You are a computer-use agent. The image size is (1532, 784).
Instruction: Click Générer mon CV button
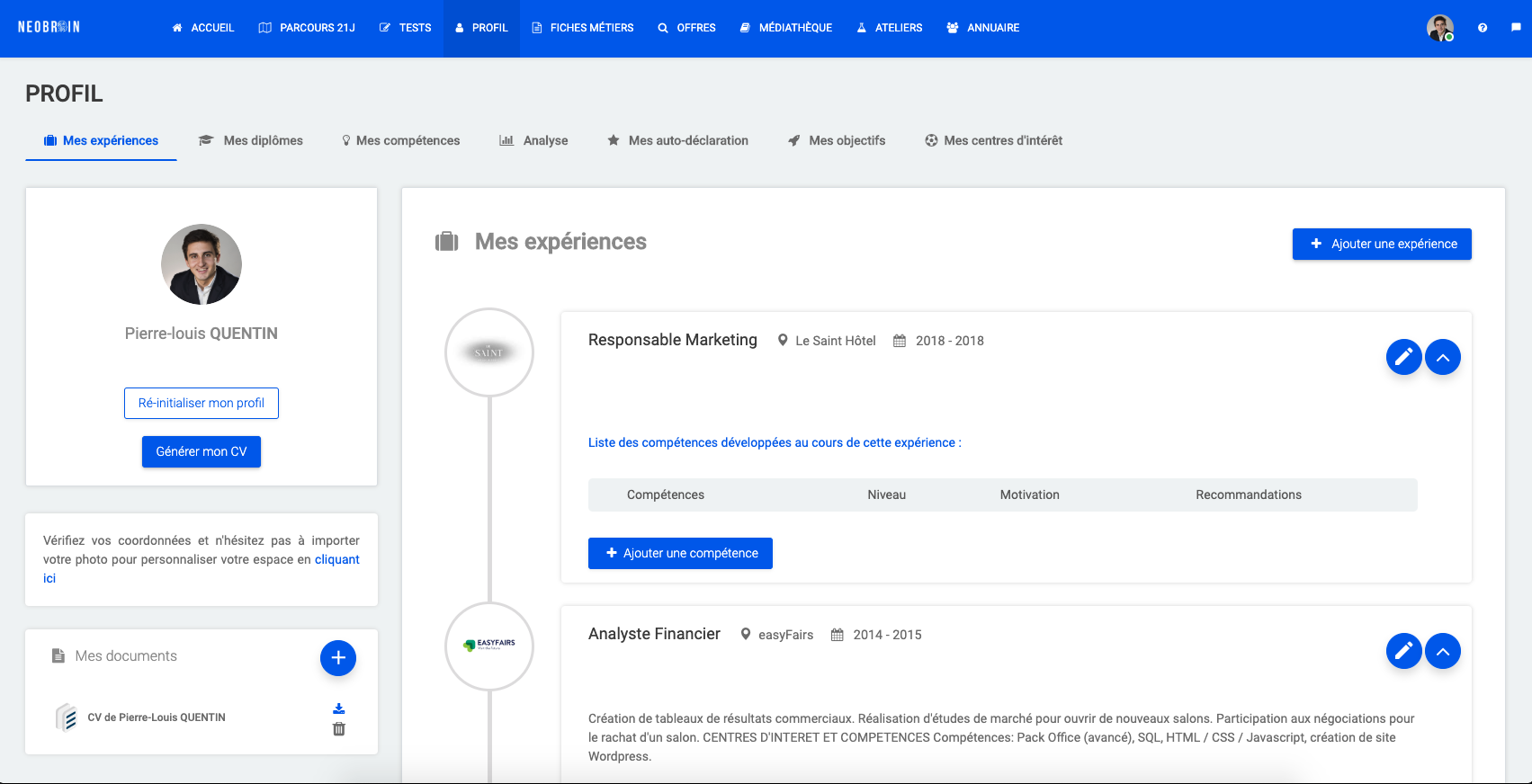pyautogui.click(x=202, y=451)
